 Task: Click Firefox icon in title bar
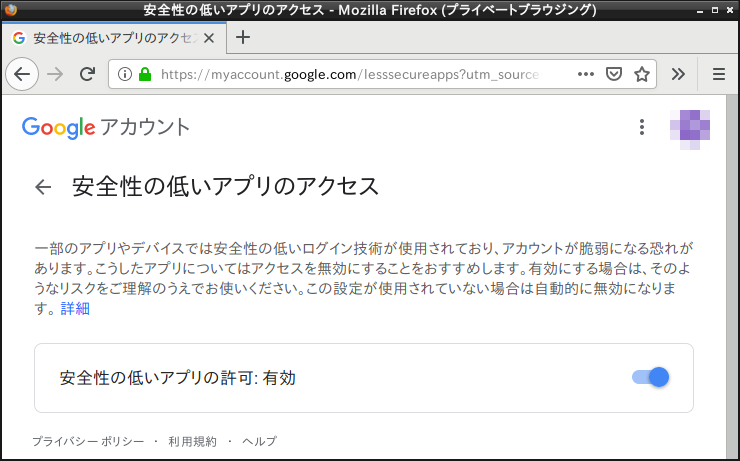10,10
